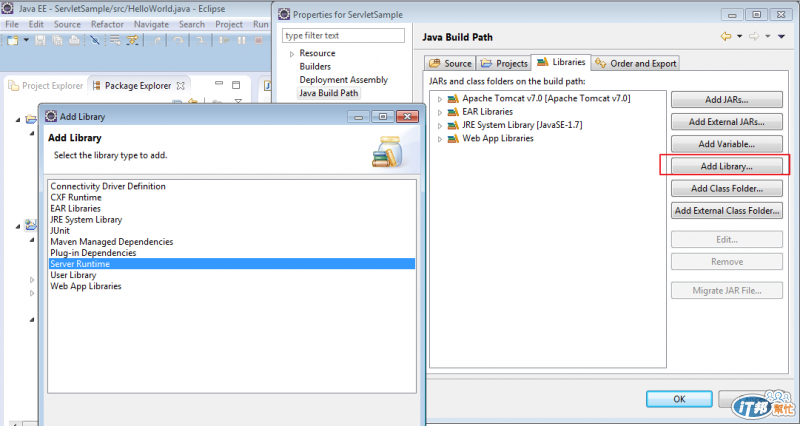Maximize the Package Explorer view
The image size is (800, 426).
236,85
